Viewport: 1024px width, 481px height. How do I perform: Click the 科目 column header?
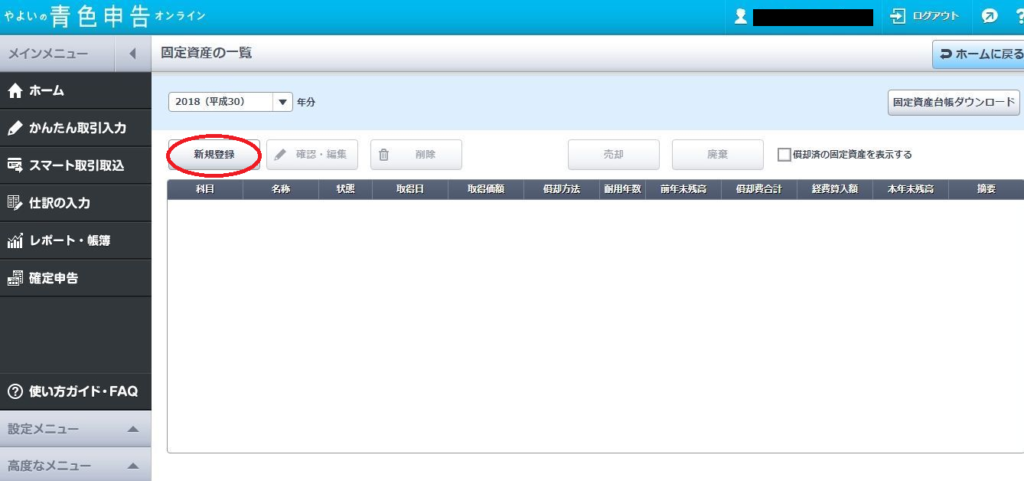206,189
